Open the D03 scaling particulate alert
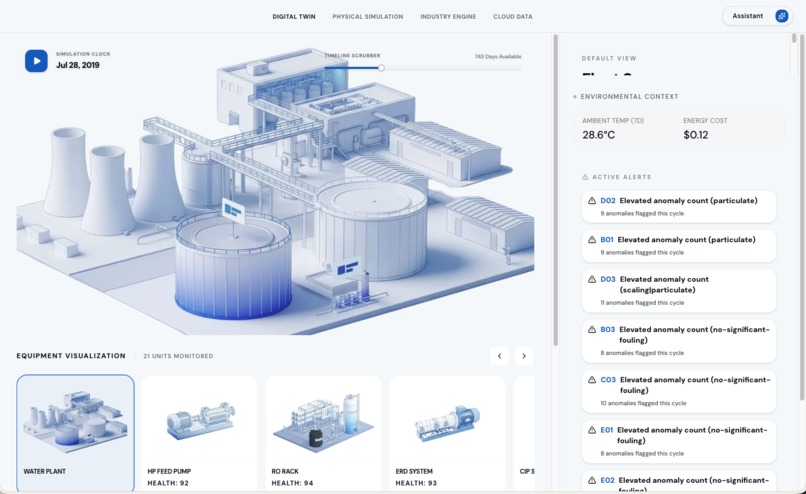The width and height of the screenshot is (806, 494). tap(679, 290)
